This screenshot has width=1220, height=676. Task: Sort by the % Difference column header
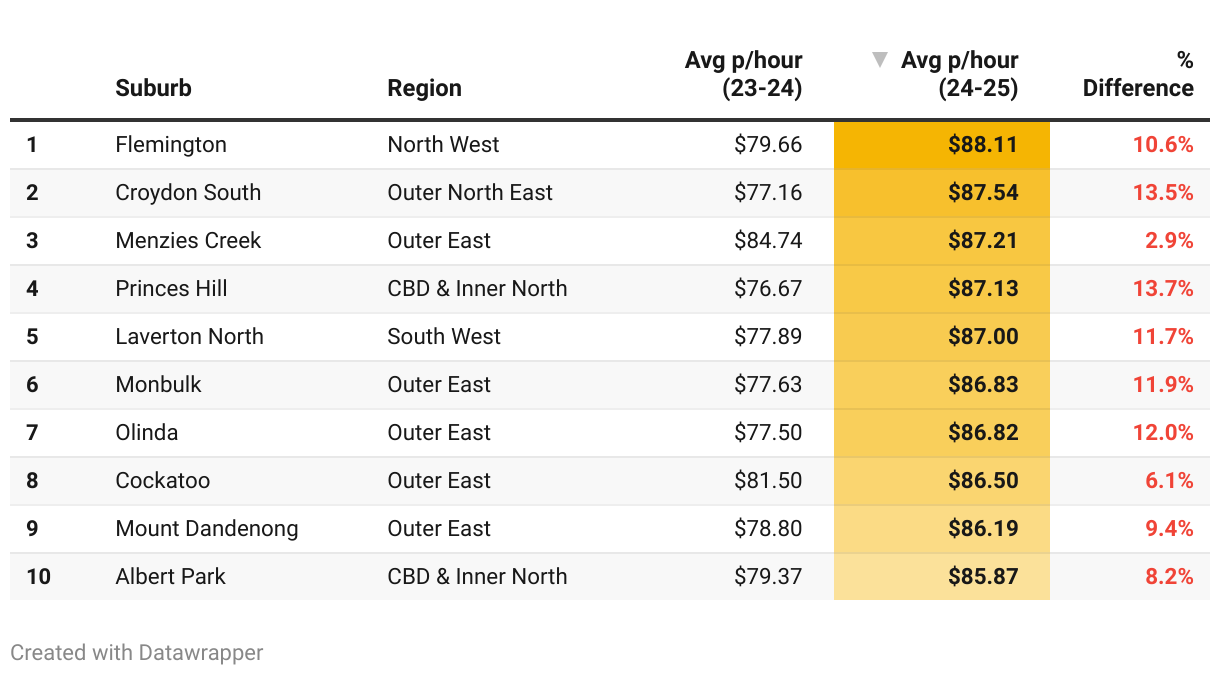click(1138, 74)
